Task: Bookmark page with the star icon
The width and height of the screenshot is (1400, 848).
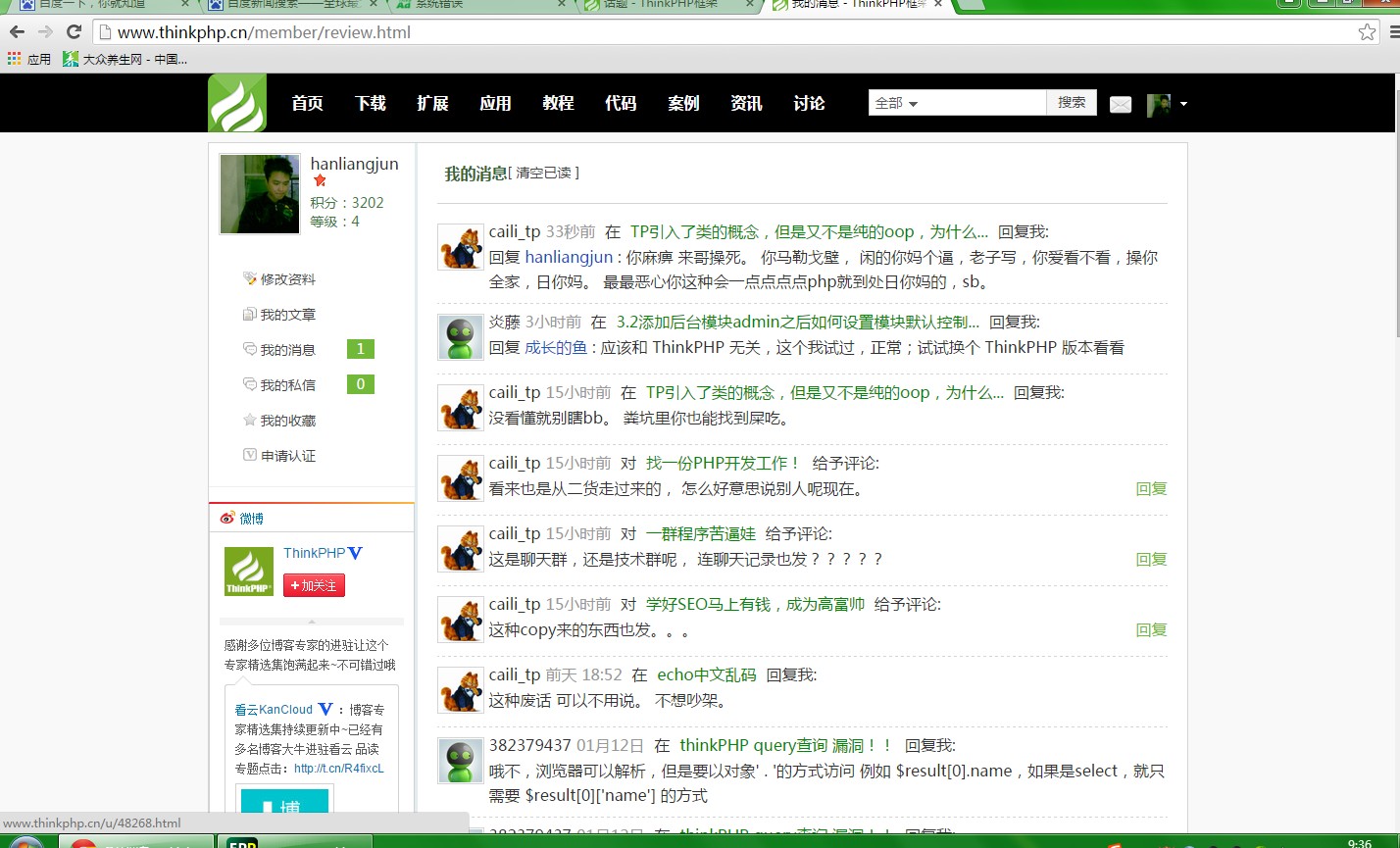Action: click(x=1367, y=32)
